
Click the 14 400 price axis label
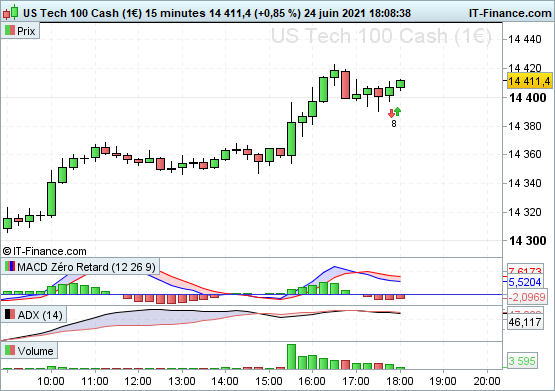[527, 98]
